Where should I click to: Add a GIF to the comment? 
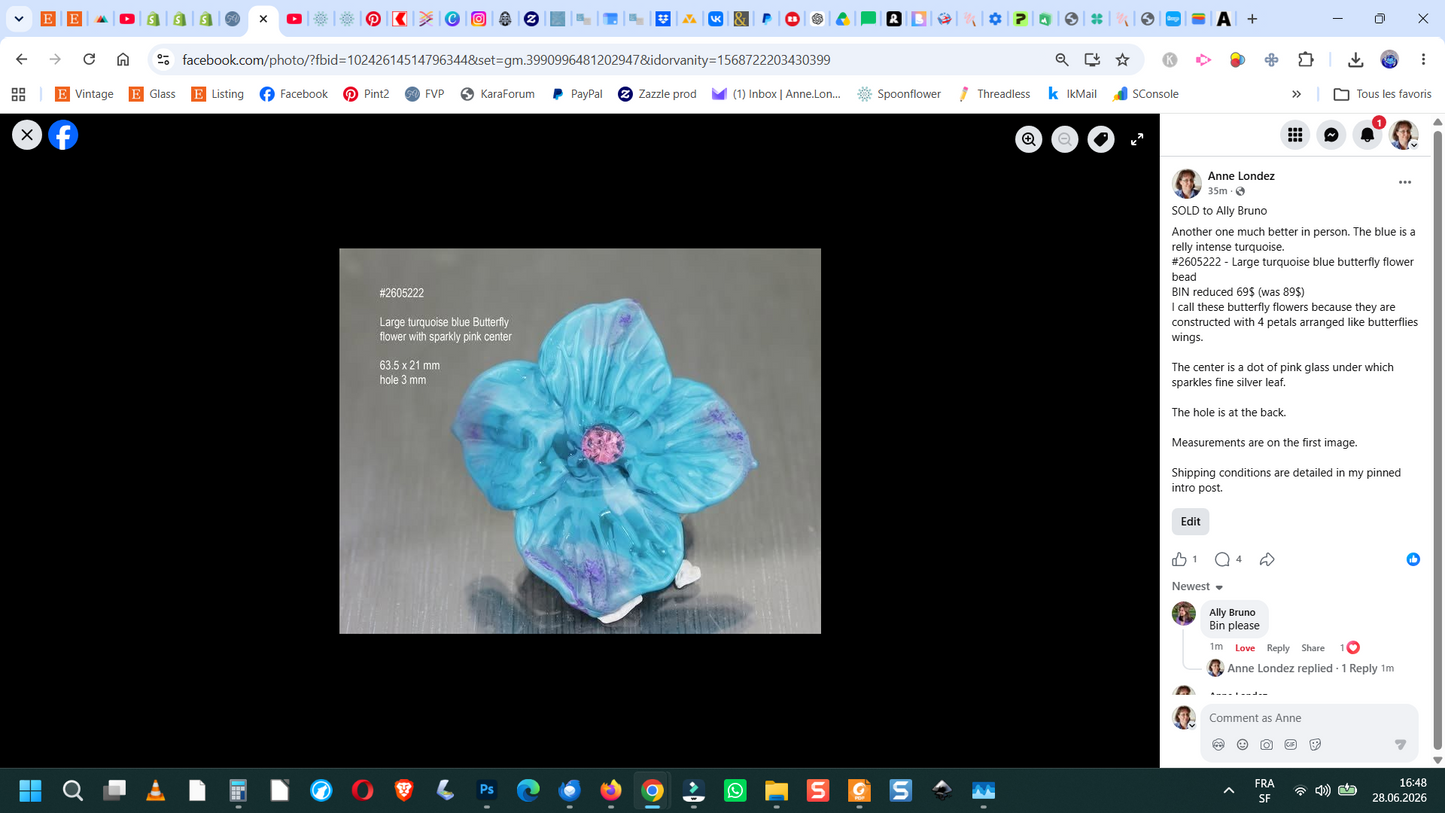[1291, 745]
